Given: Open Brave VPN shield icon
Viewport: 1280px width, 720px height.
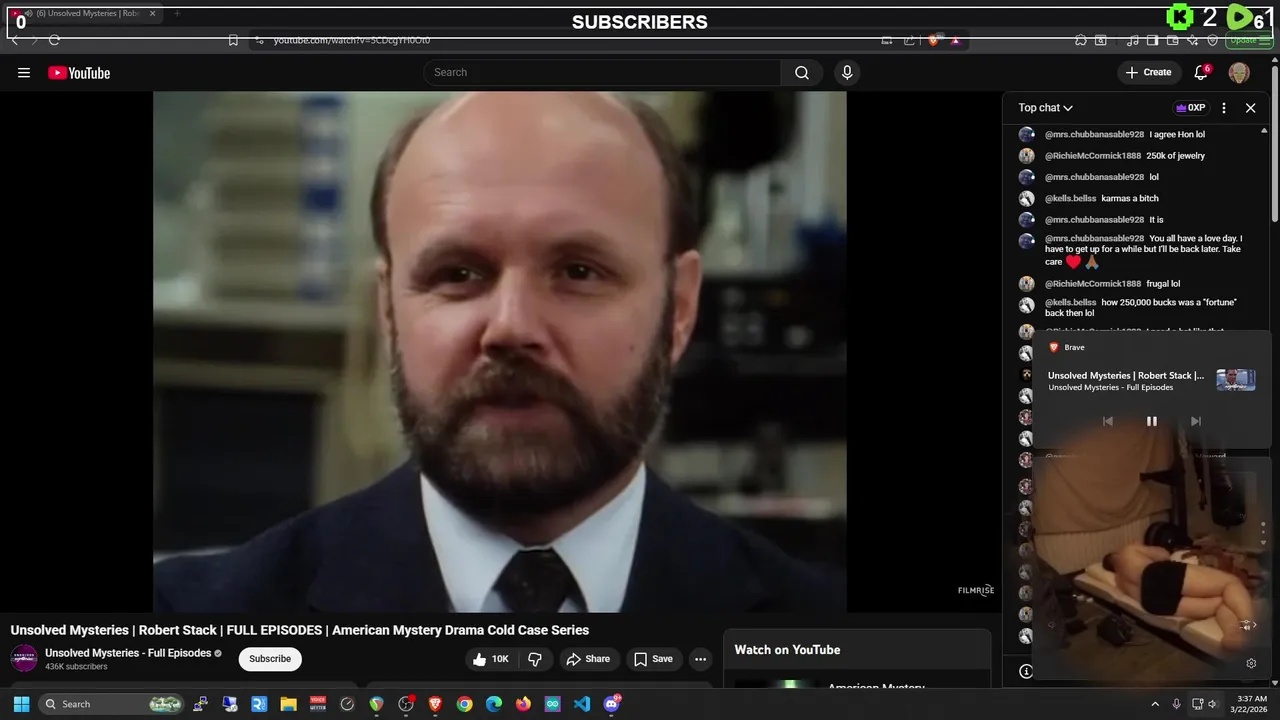Looking at the screenshot, I should 1213,40.
